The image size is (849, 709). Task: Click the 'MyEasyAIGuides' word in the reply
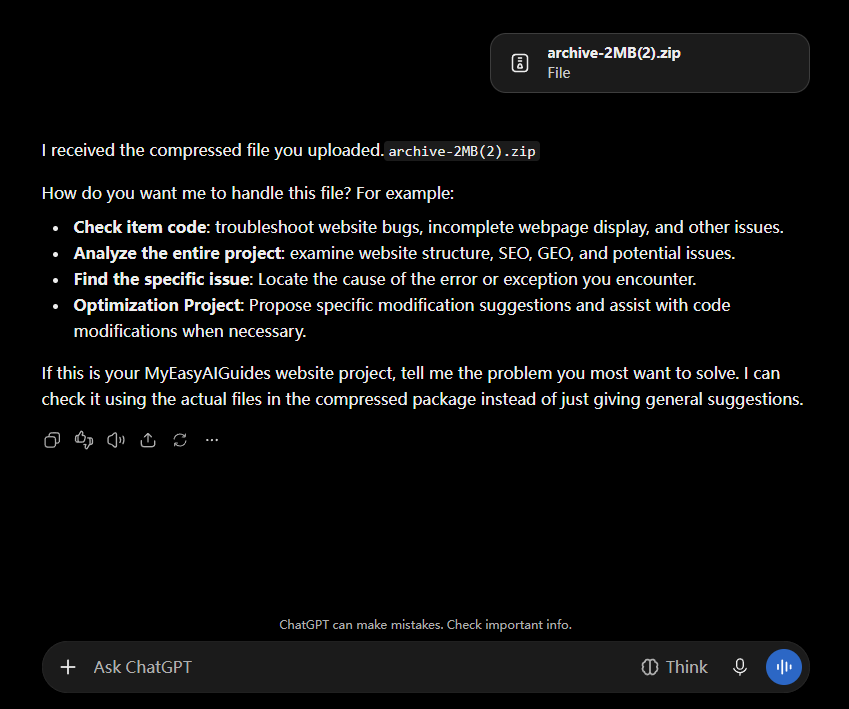click(x=207, y=373)
